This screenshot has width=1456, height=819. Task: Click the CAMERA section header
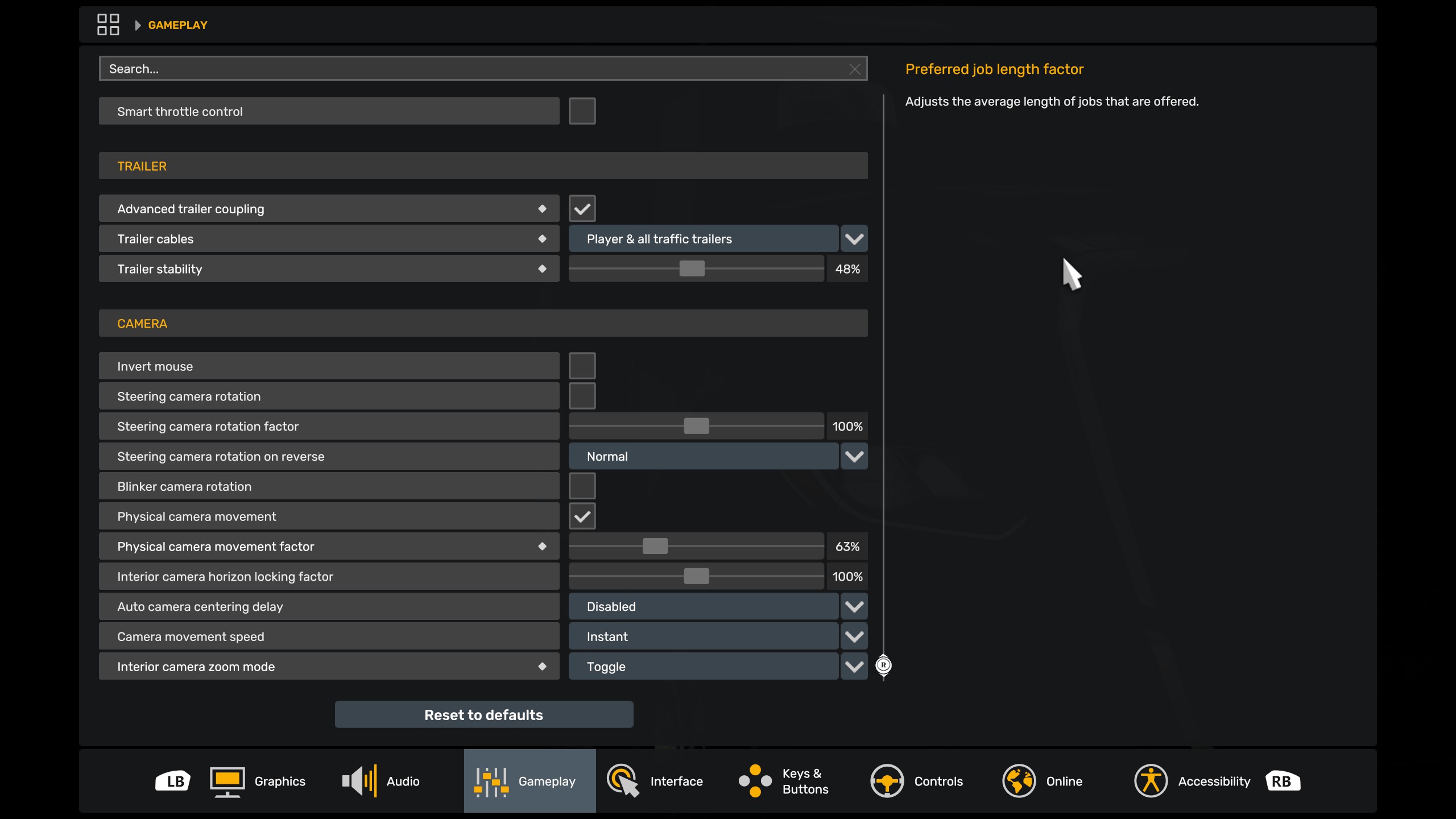point(483,323)
